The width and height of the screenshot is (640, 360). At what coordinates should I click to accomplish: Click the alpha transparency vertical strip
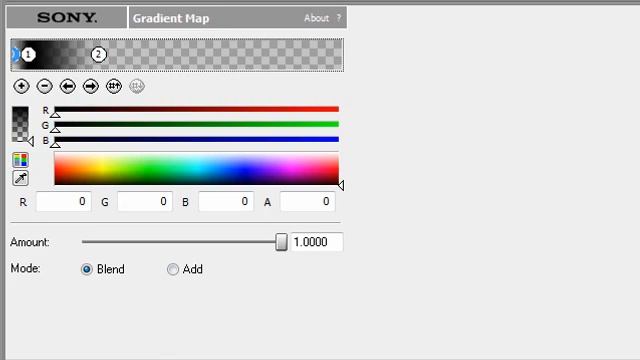tap(20, 124)
